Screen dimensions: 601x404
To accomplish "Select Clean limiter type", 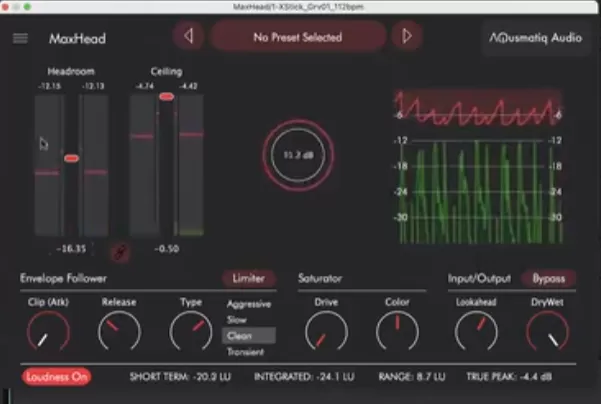I will (x=249, y=336).
